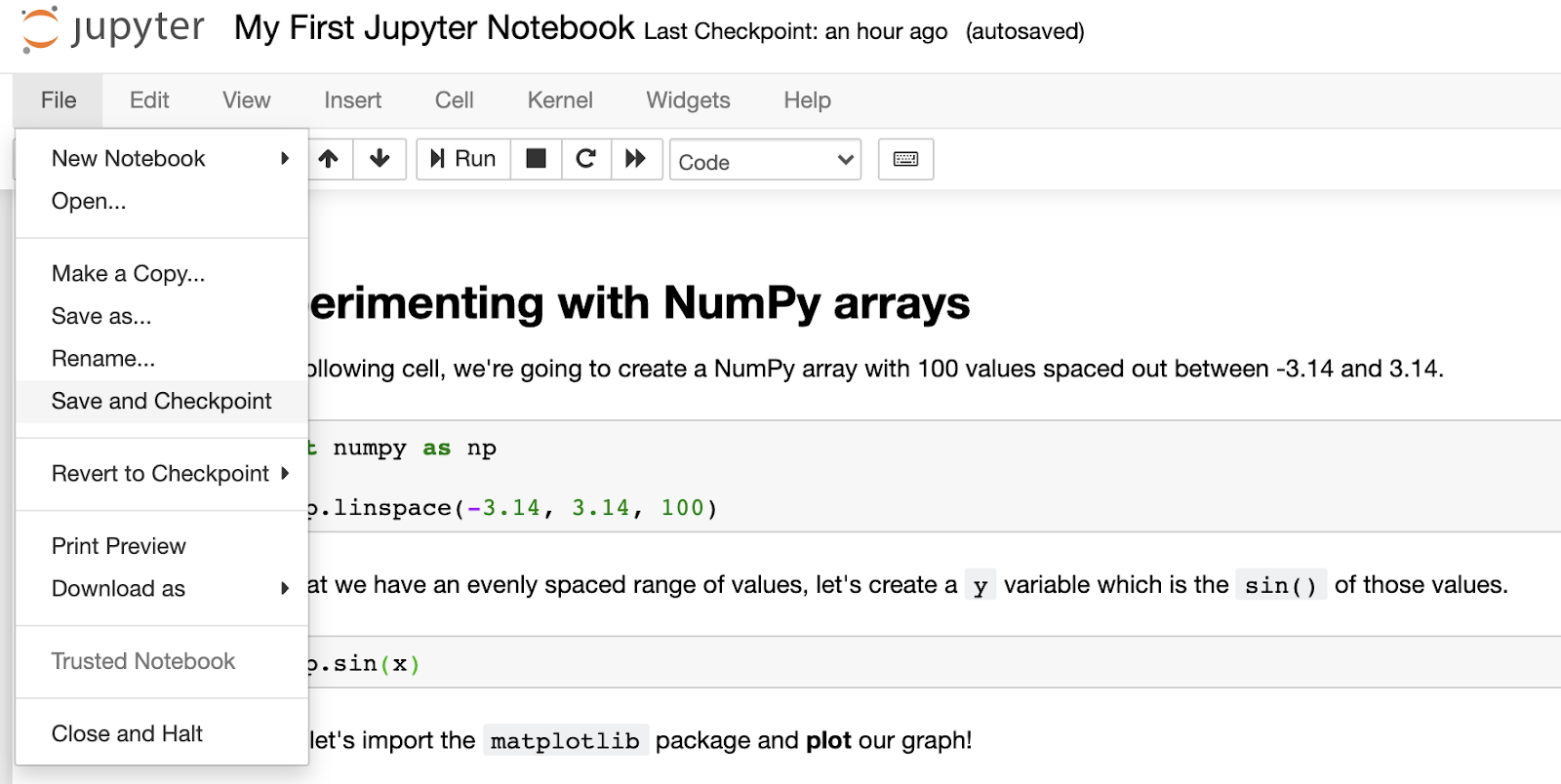1561x784 pixels.
Task: Open the Cell menu
Action: coord(454,100)
